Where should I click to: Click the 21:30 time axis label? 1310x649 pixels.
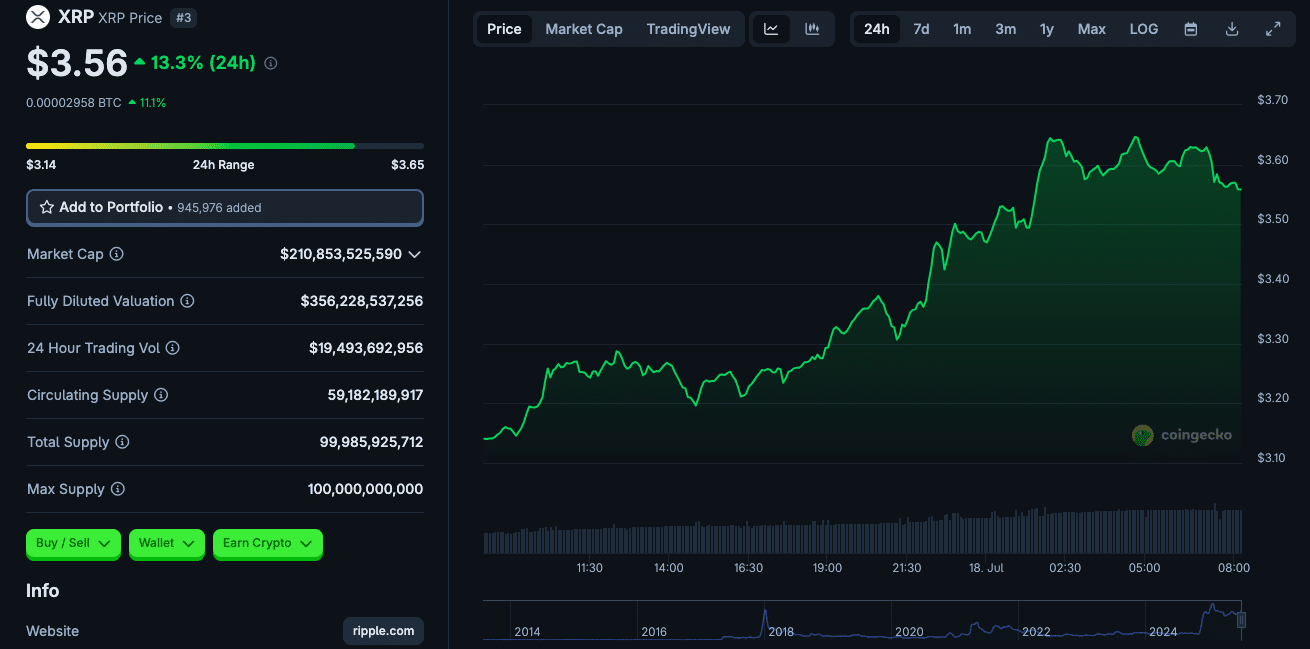tap(907, 568)
